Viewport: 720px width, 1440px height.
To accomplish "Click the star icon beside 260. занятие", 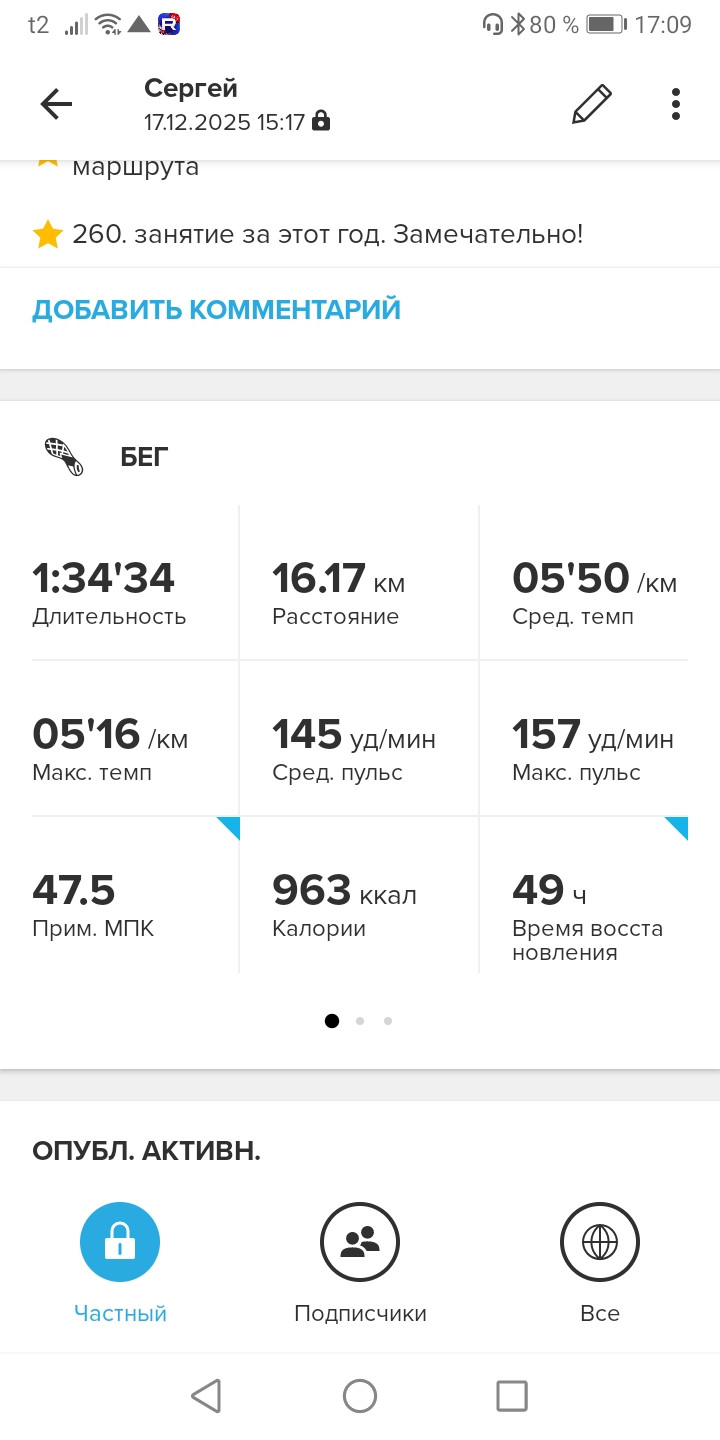I will [x=47, y=235].
